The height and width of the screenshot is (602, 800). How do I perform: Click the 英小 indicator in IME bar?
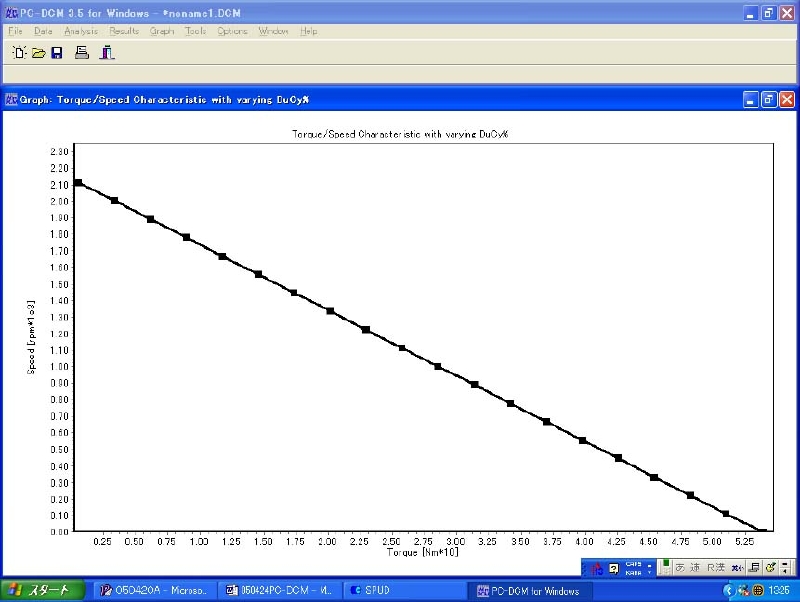(737, 567)
